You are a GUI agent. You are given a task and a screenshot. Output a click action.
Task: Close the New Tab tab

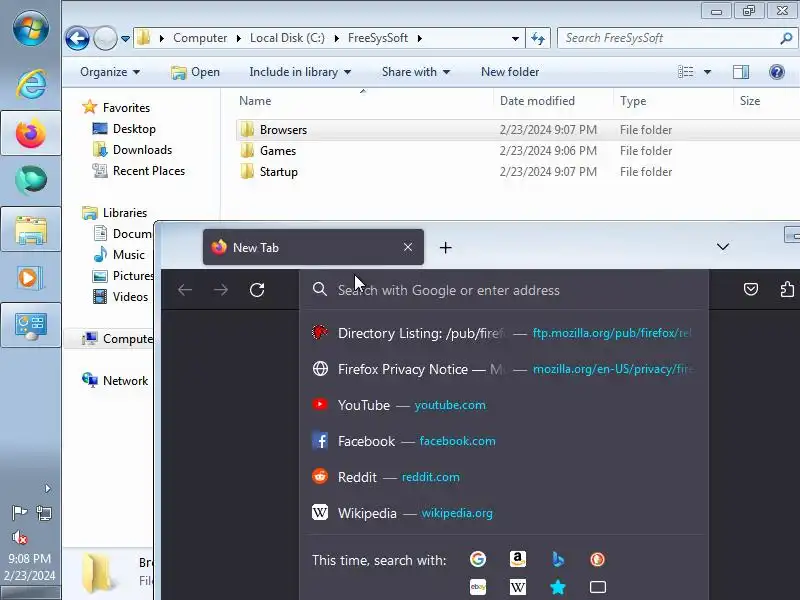[408, 247]
